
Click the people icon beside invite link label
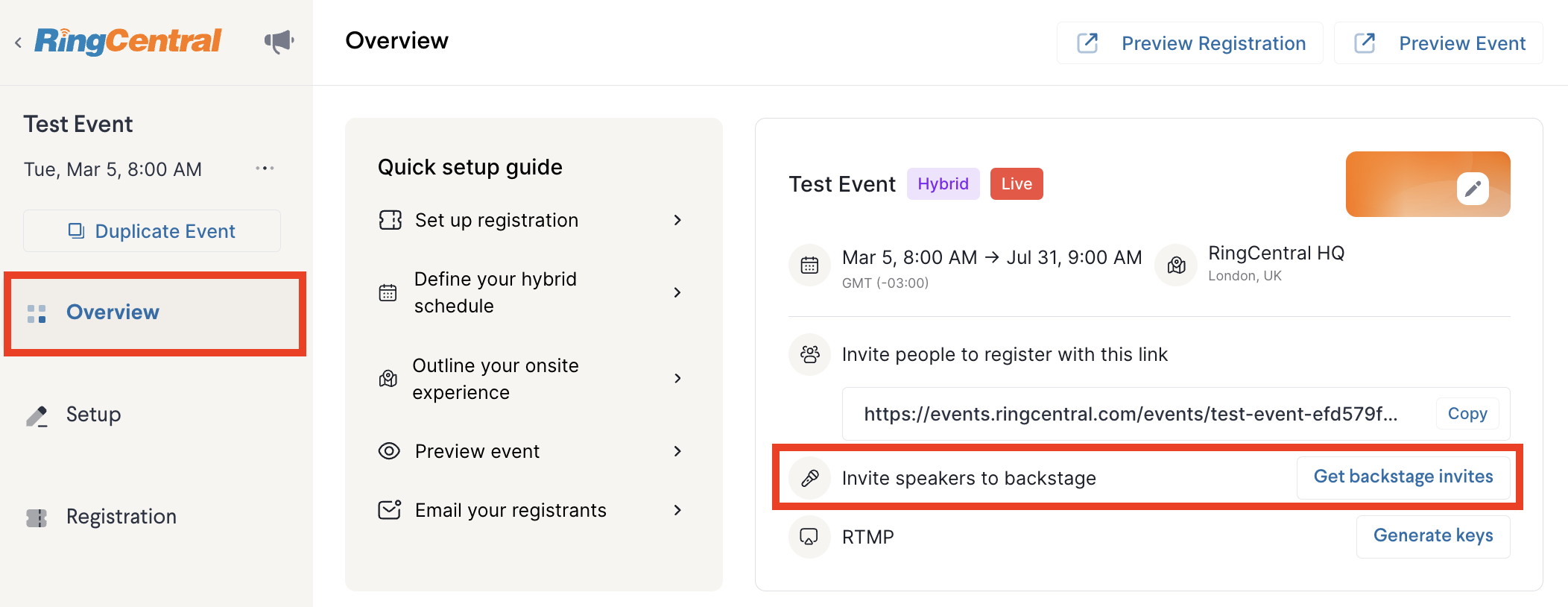click(809, 354)
